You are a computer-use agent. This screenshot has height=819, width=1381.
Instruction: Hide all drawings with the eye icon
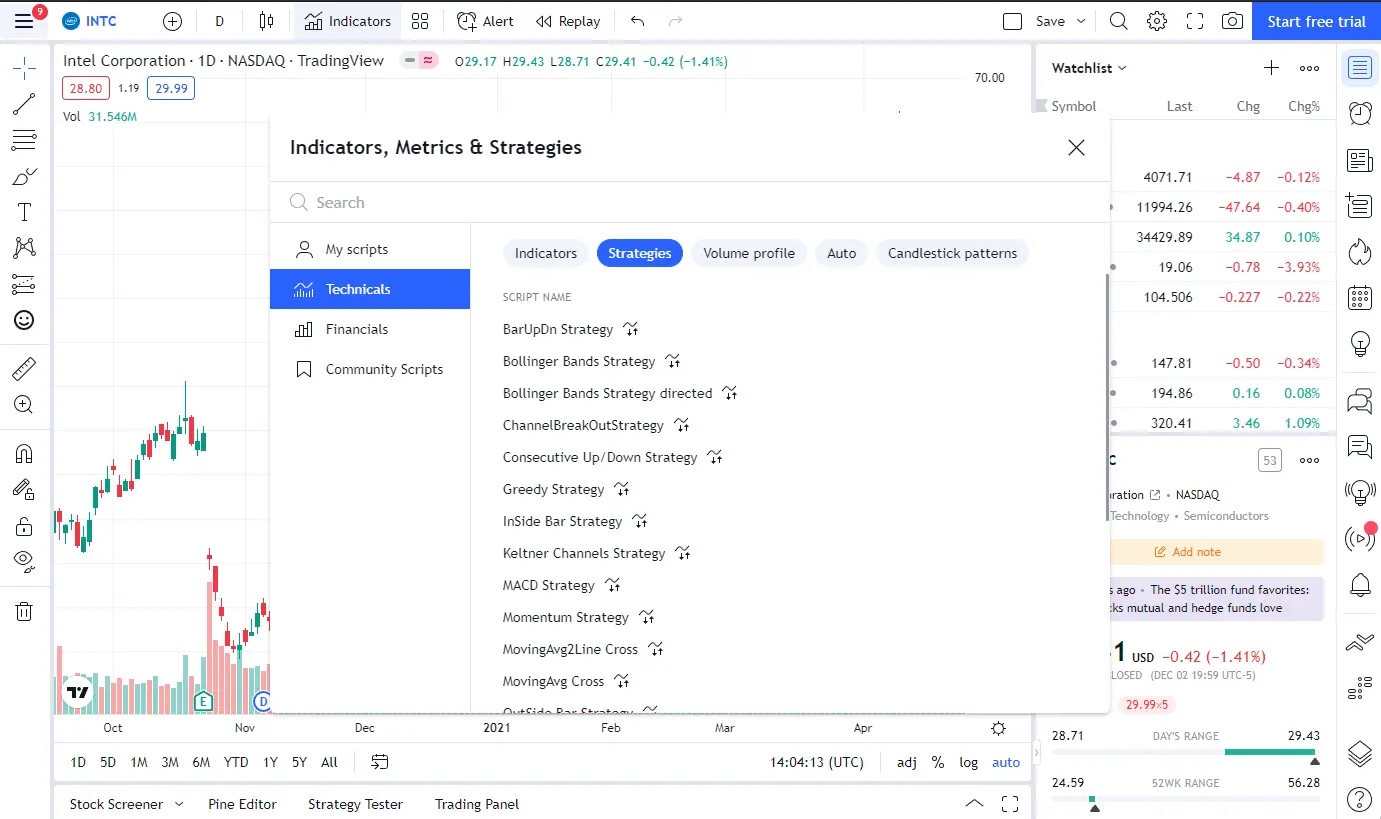[x=25, y=561]
